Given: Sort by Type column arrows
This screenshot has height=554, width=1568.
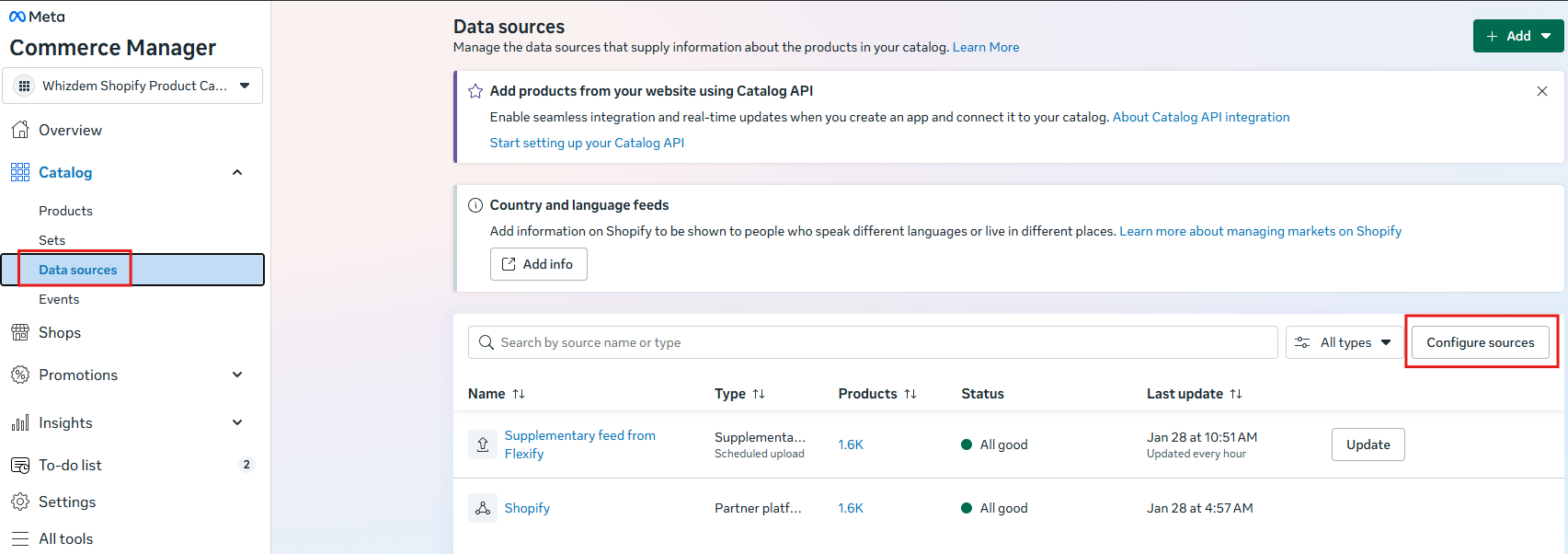Looking at the screenshot, I should click(759, 394).
